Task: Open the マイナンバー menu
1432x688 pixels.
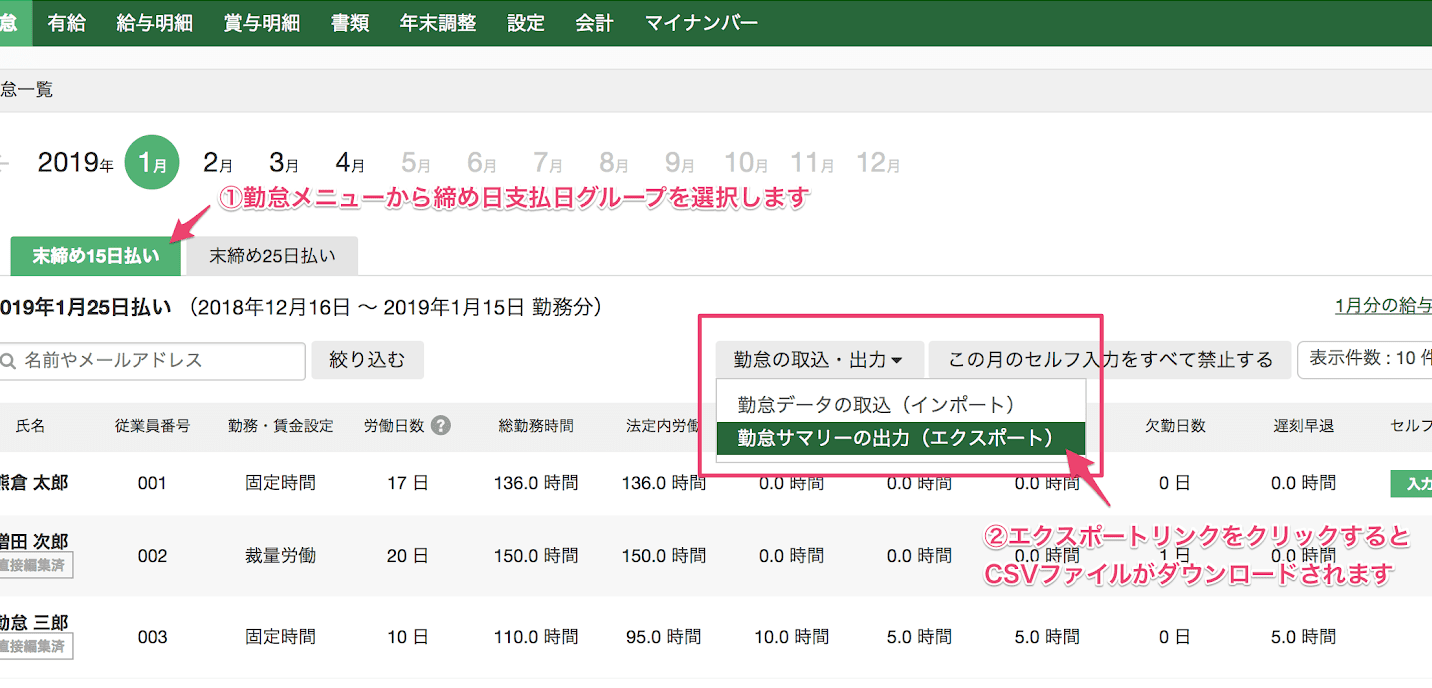Action: [701, 23]
